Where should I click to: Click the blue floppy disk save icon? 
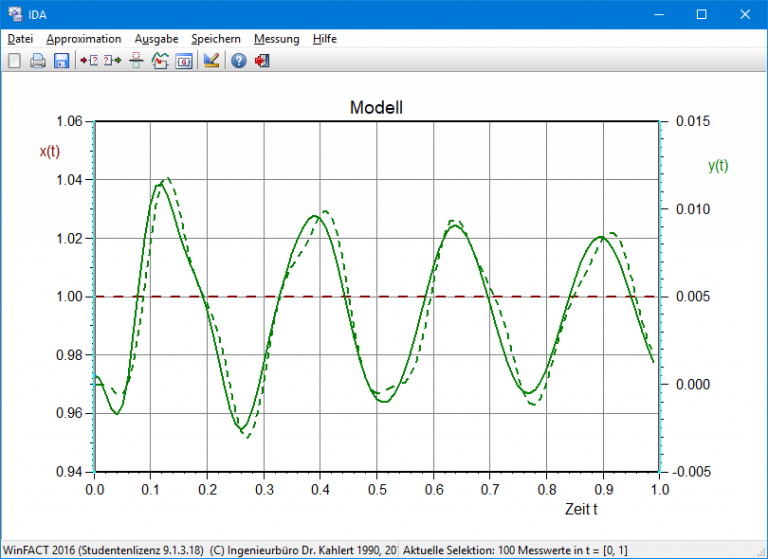pyautogui.click(x=61, y=61)
